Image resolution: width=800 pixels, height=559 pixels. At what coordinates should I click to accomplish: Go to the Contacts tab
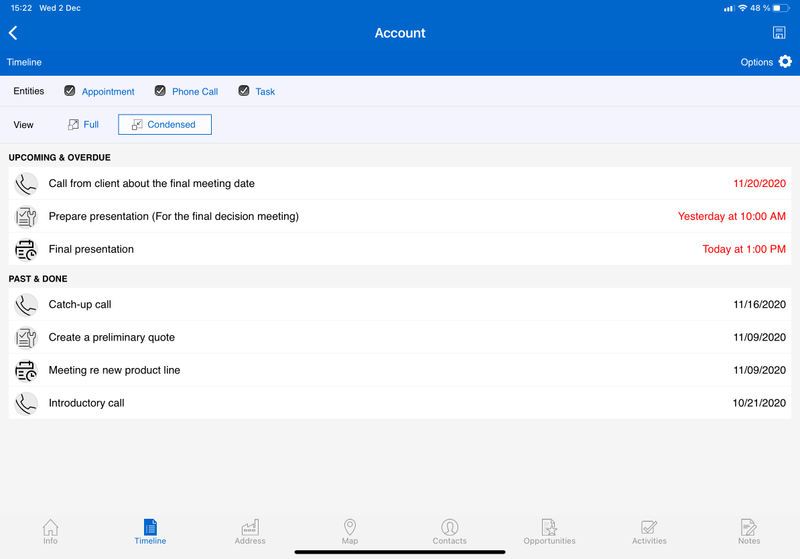click(x=449, y=532)
